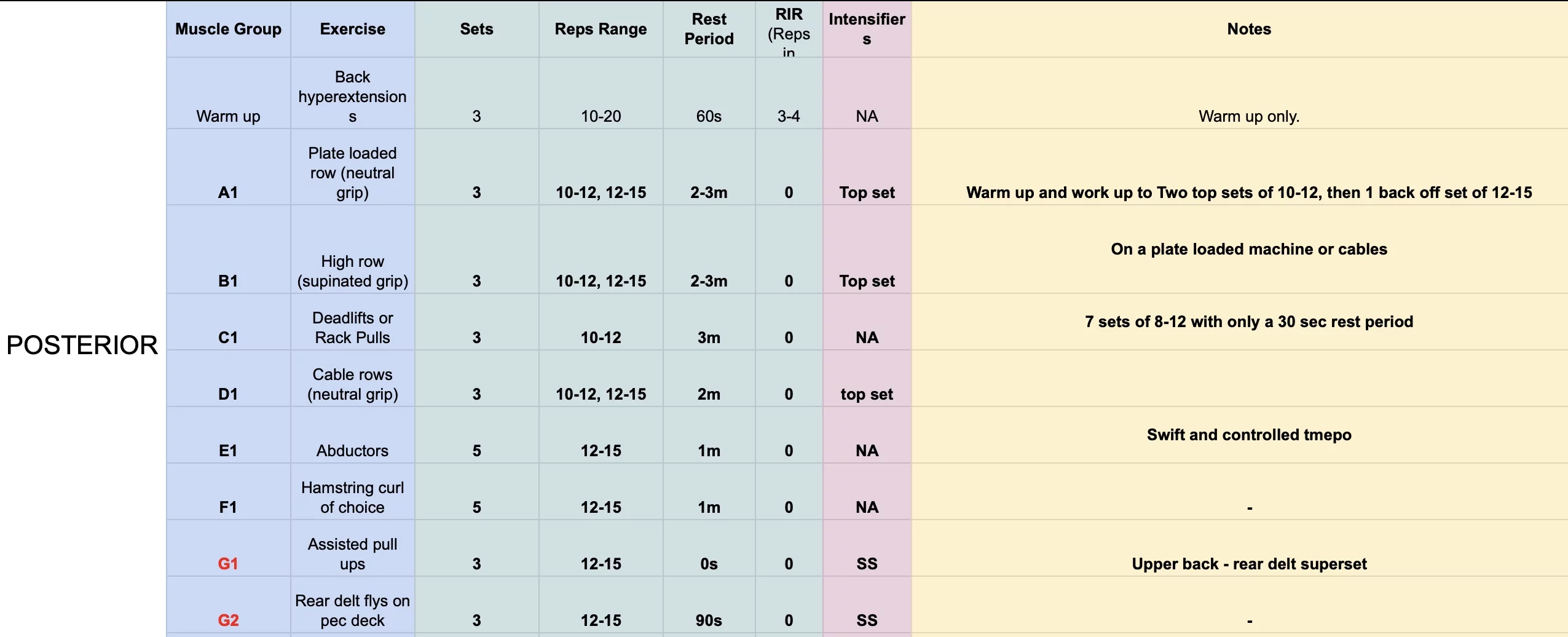Screen dimensions: 1568x637
Task: Select the Upper back - rear delt superset note
Action: click(x=1248, y=564)
